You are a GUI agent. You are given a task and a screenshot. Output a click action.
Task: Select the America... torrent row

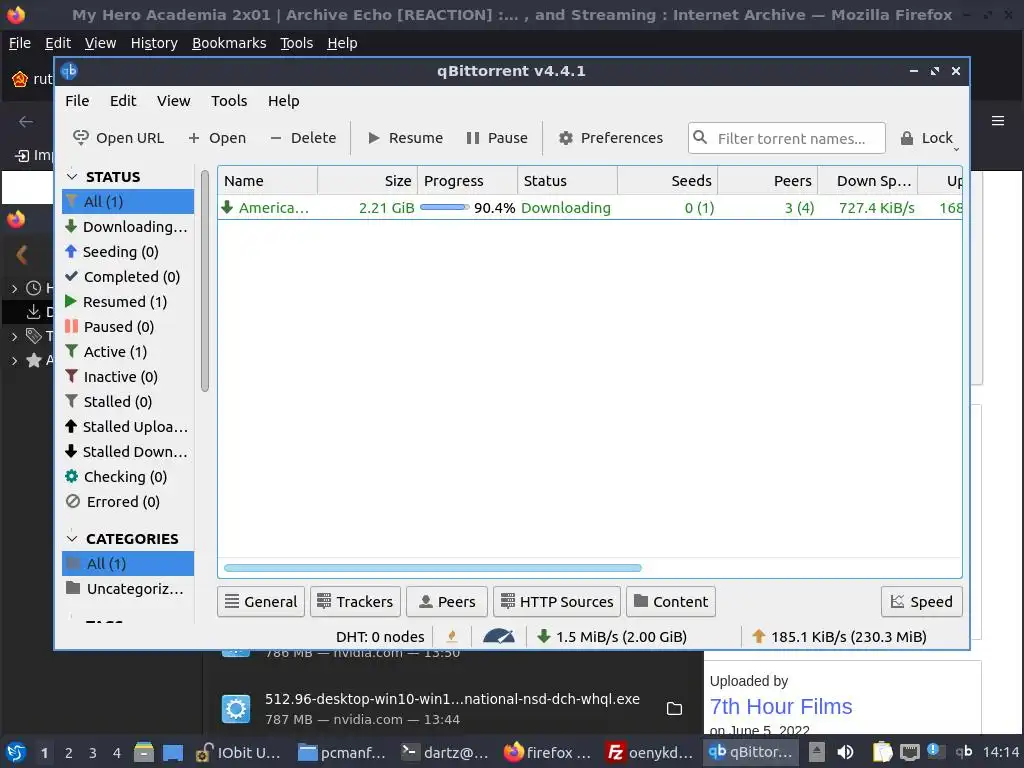[x=590, y=208]
